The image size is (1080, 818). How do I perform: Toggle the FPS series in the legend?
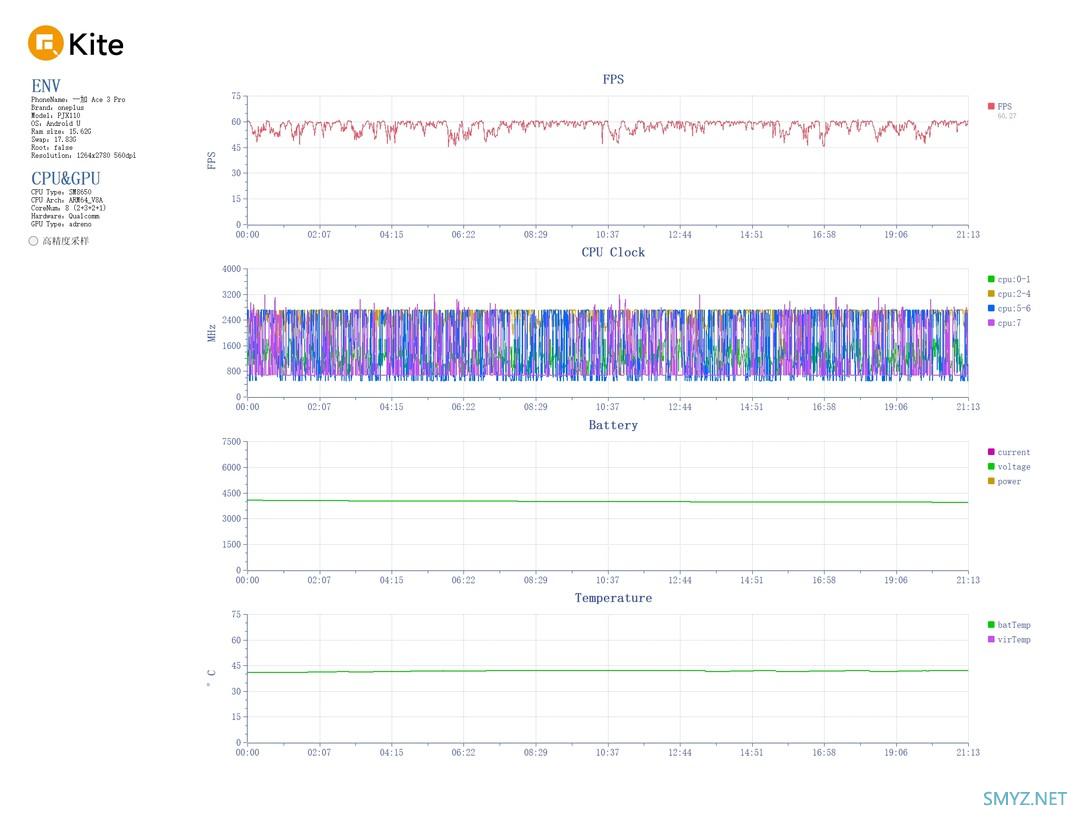(999, 107)
